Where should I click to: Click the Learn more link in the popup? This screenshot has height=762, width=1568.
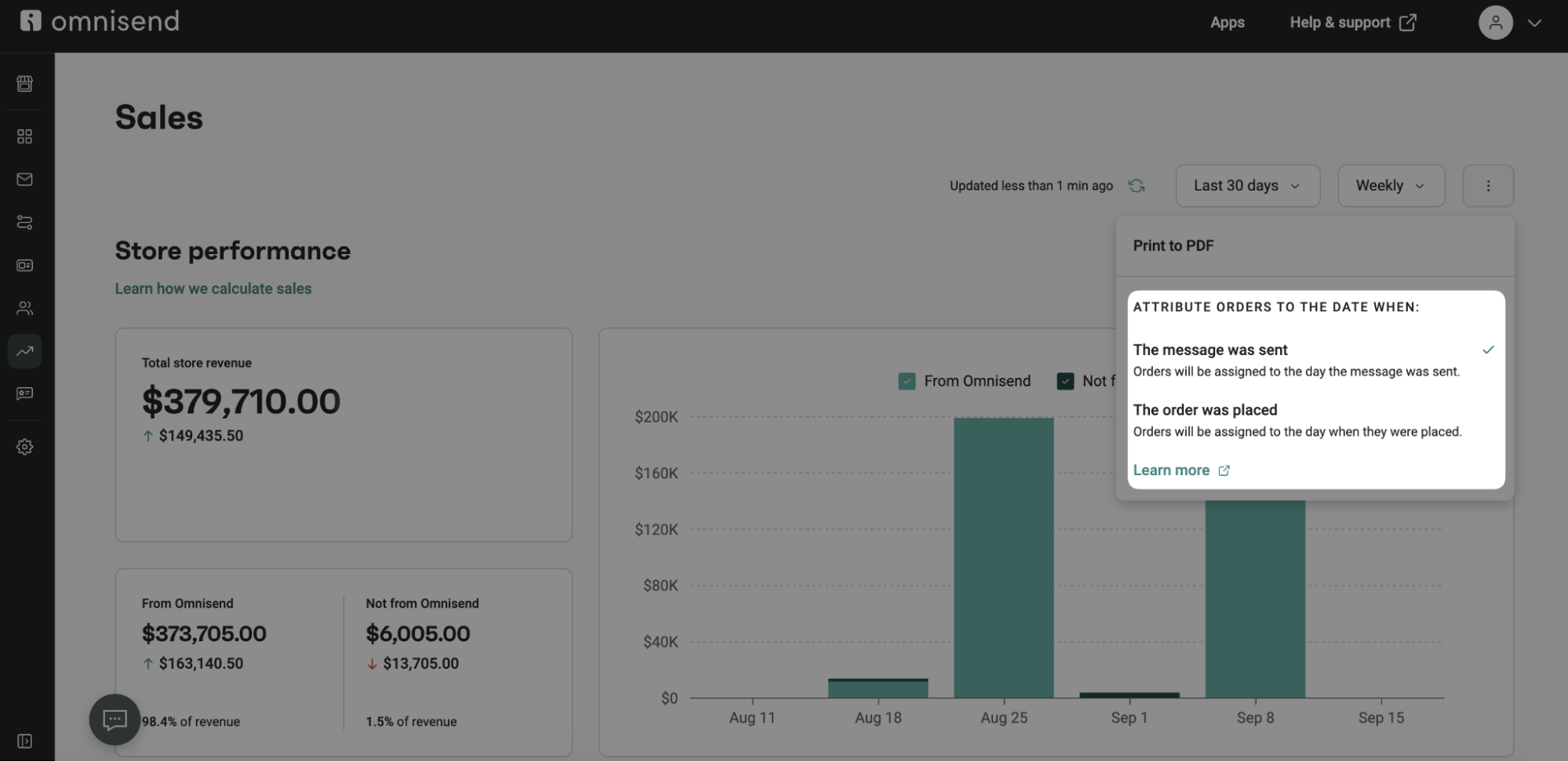1172,470
